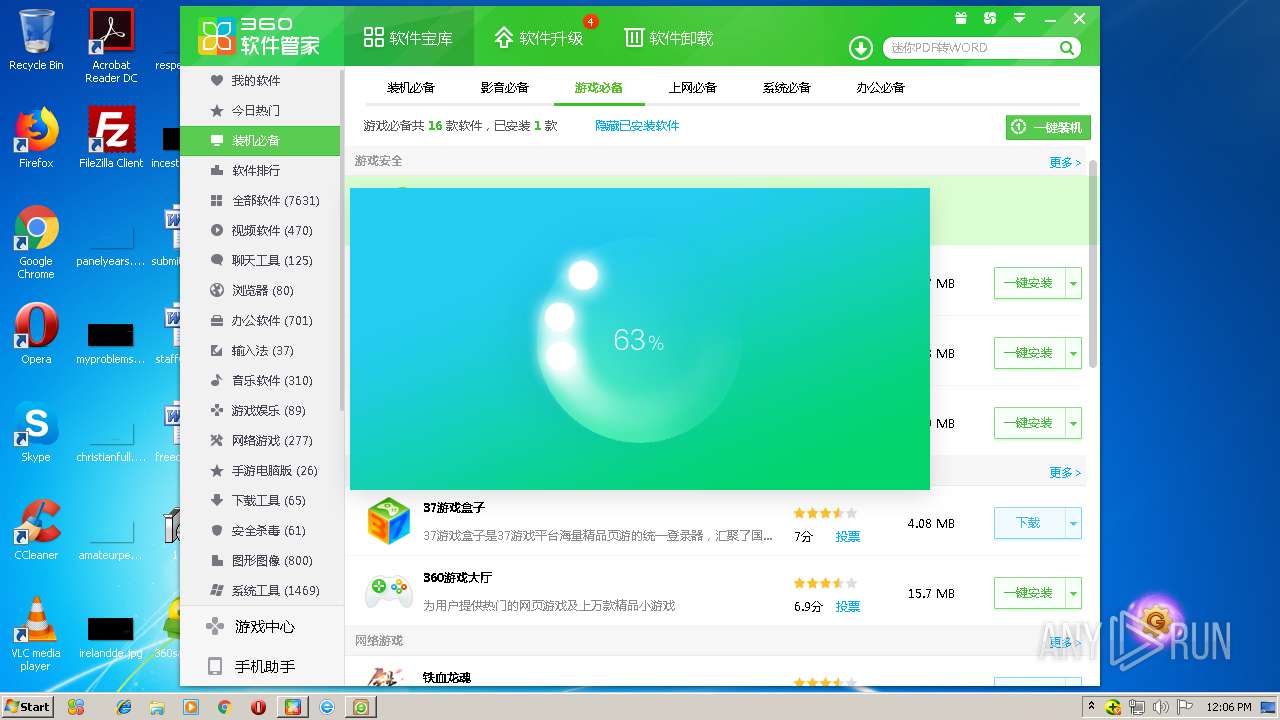Select 系统工具 (1469) category
Image resolution: width=1280 pixels, height=720 pixels.
coord(260,590)
